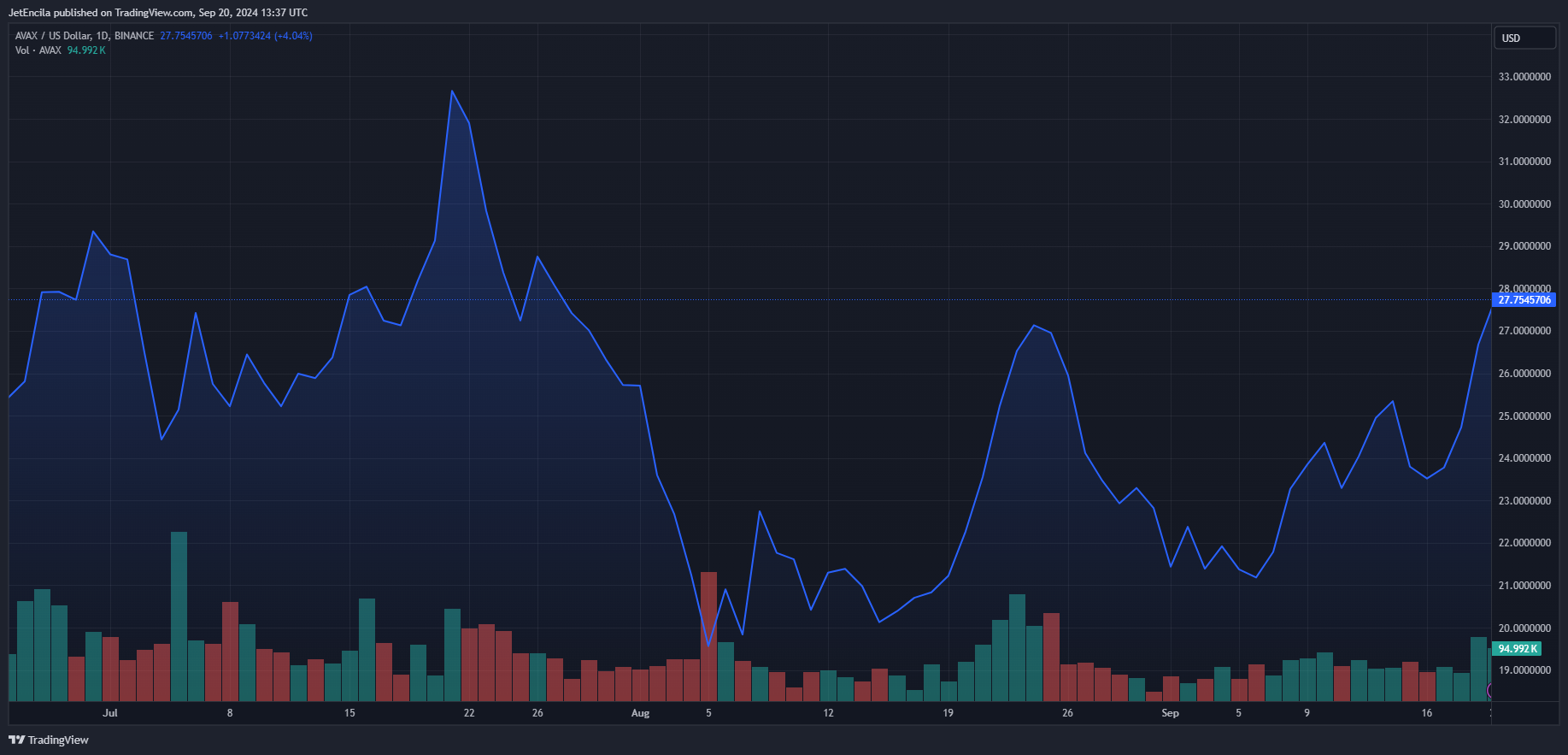
Task: Click the Sep label on the time axis
Action: pyautogui.click(x=1170, y=713)
